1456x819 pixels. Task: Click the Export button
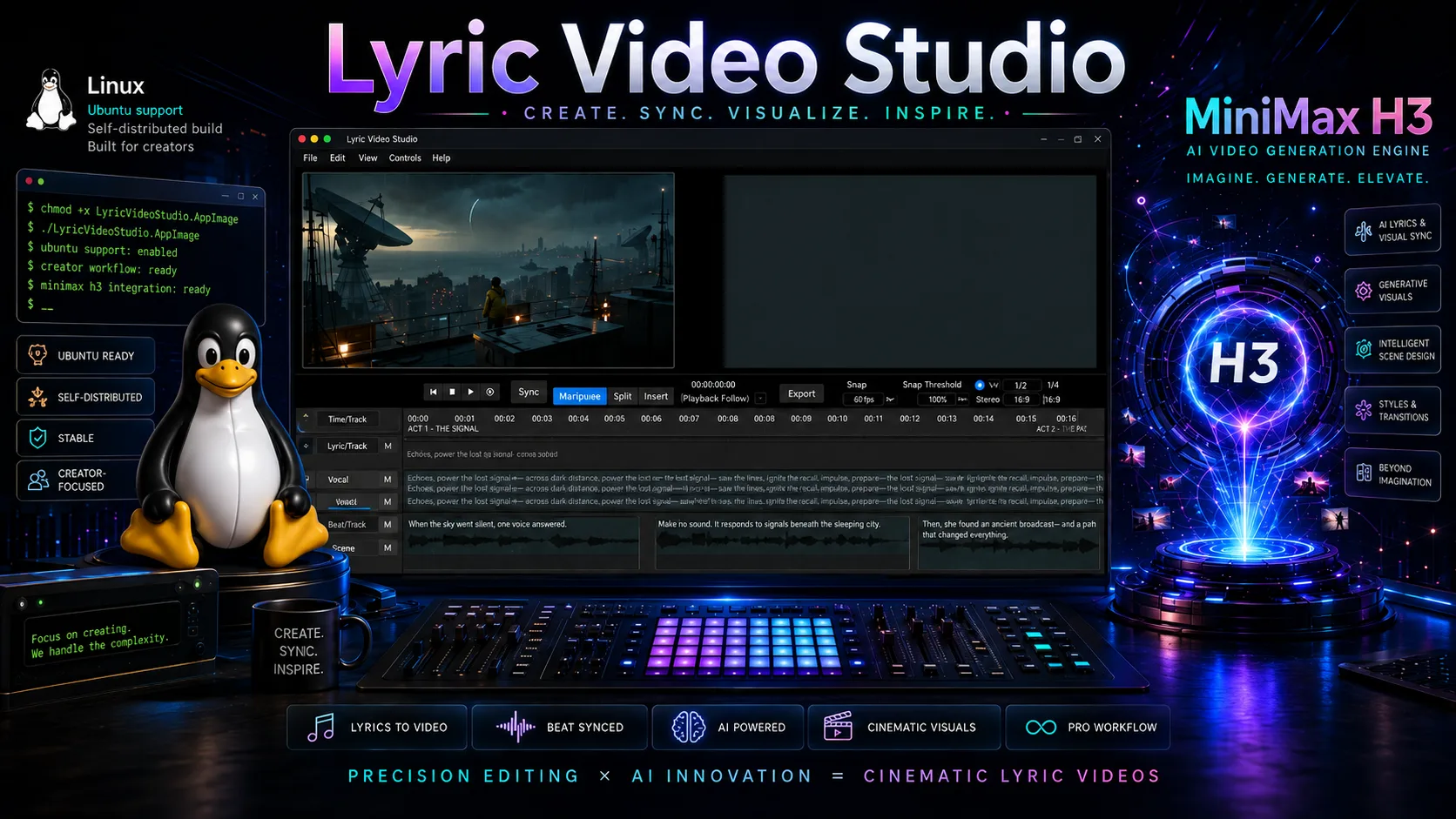801,393
